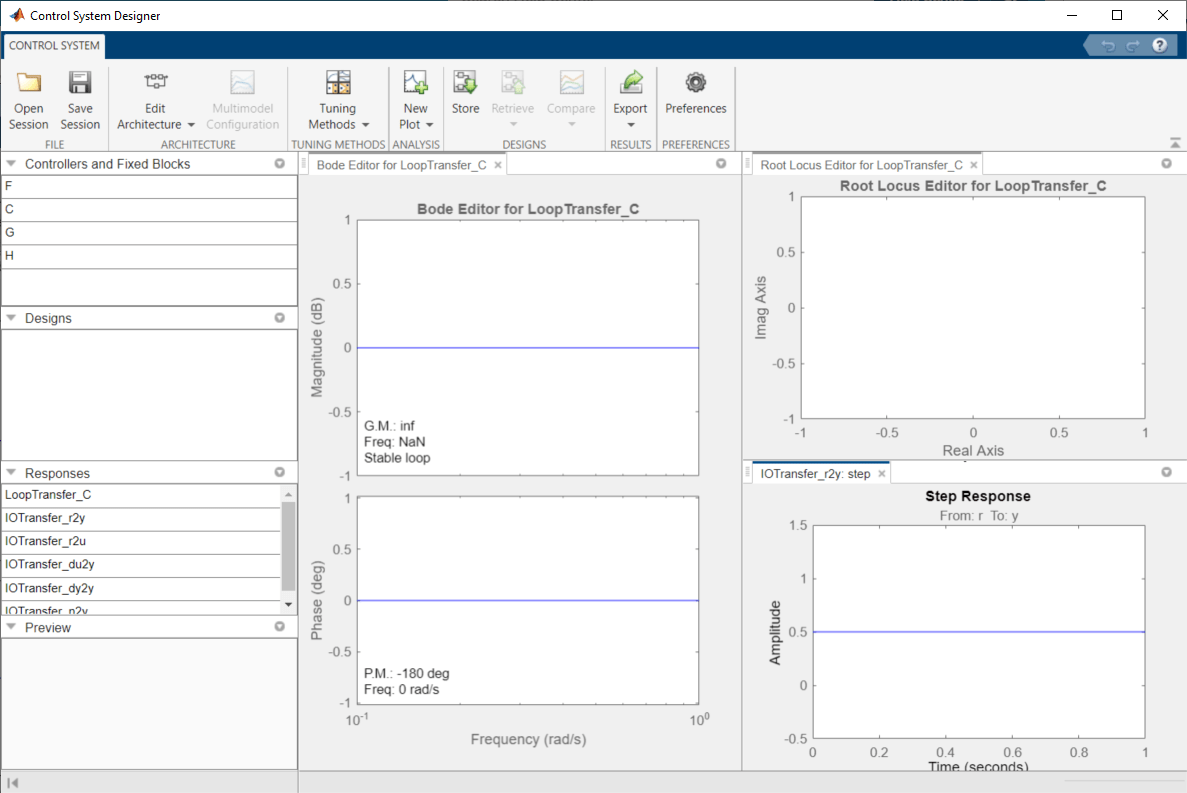Open the Edit Architecture tool
Viewport: 1187px width, 793px height.
coord(155,97)
